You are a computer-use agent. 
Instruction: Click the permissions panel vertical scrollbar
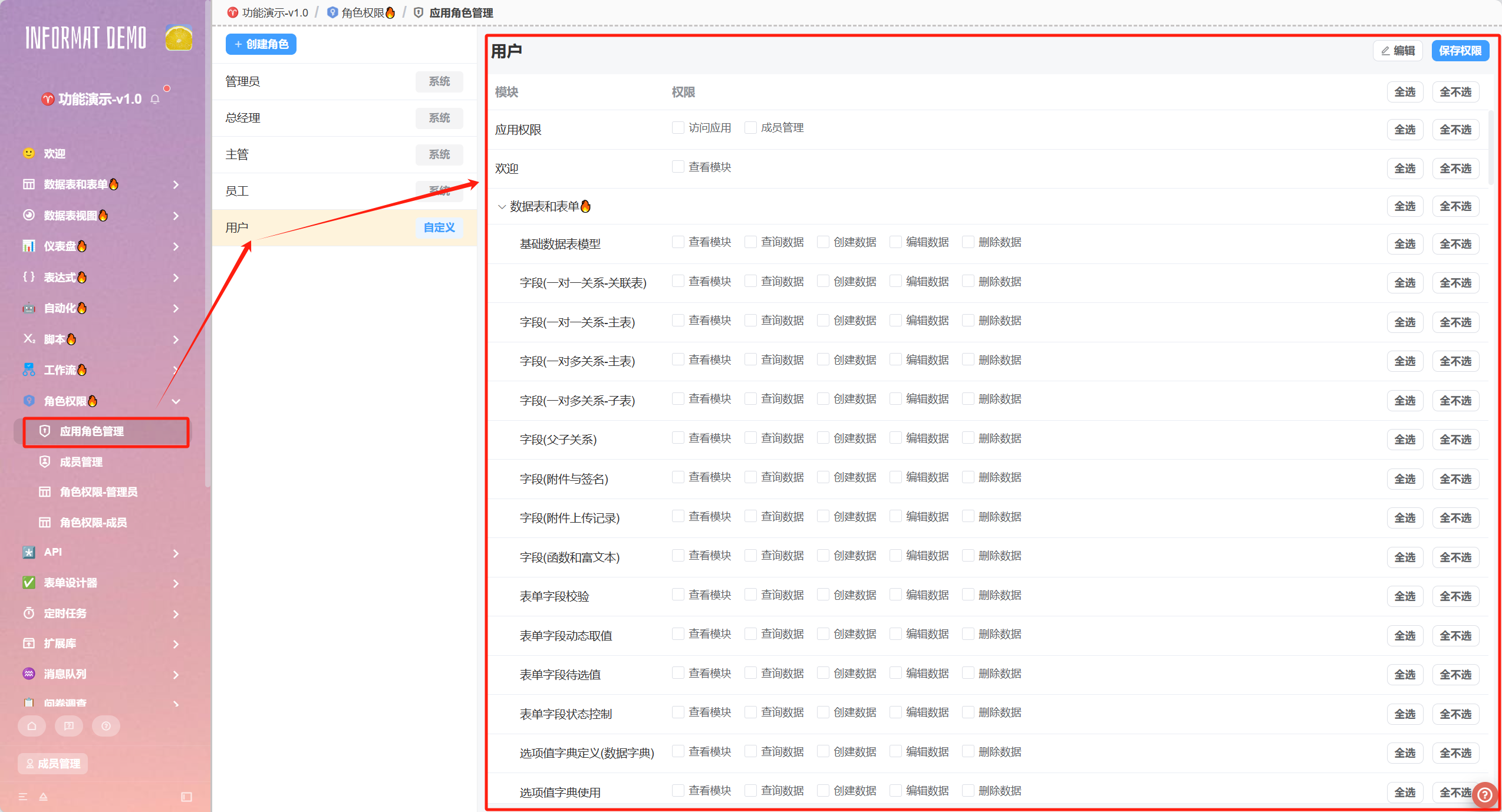[1490, 147]
